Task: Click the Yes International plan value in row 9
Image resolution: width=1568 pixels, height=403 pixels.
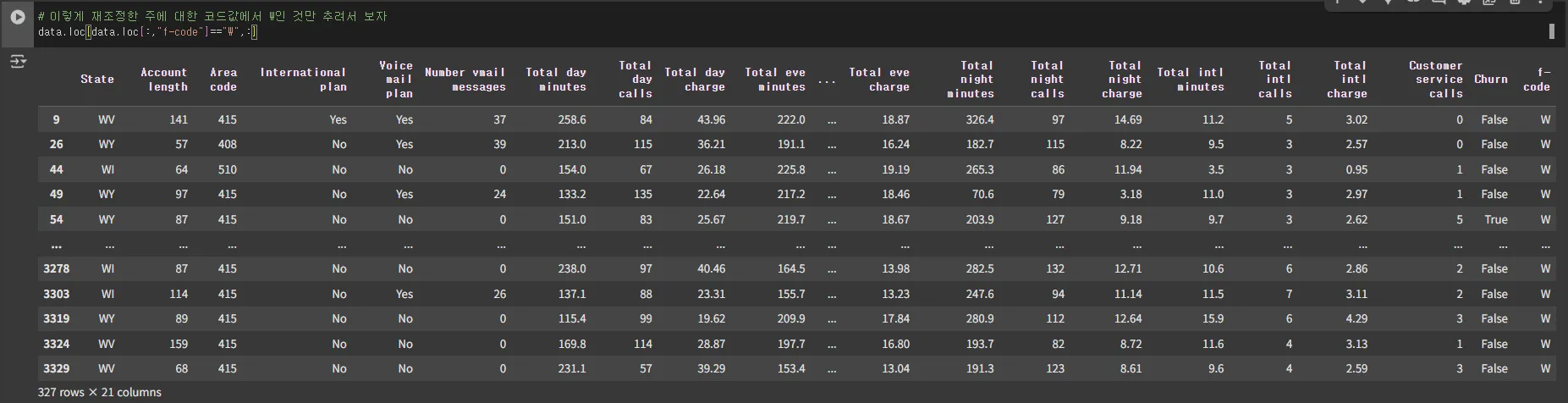Action: tap(338, 119)
